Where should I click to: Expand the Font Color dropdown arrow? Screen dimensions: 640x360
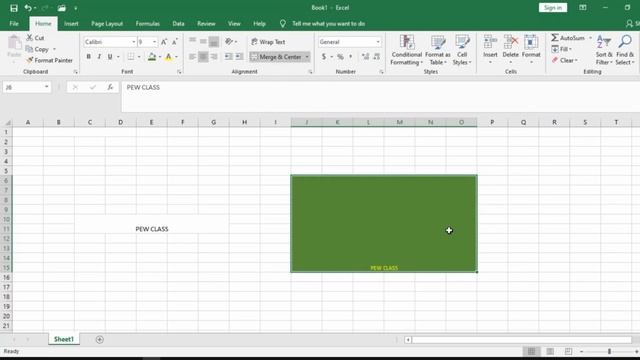coord(176,57)
